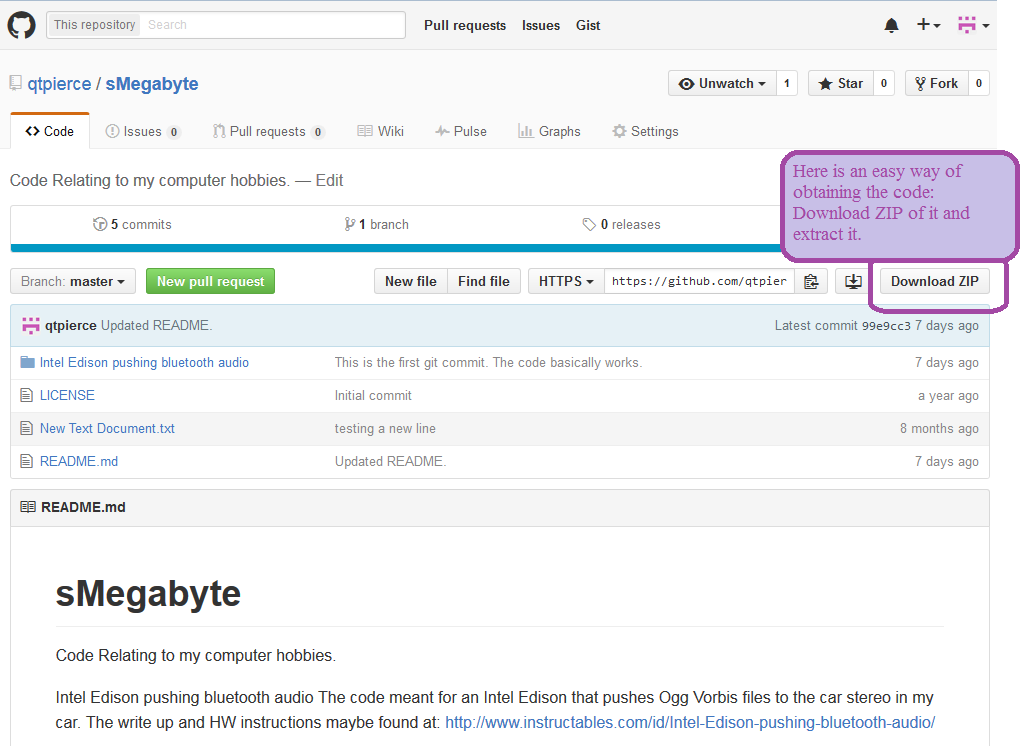Screen dimensions: 1024x746
Task: Open the HTTPS protocol dropdown
Action: pyautogui.click(x=566, y=282)
